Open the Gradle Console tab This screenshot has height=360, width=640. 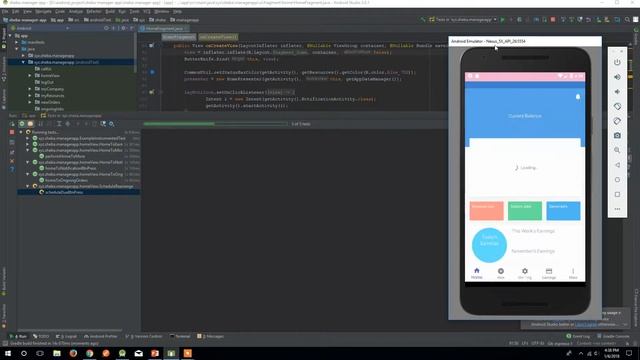[x=613, y=336]
